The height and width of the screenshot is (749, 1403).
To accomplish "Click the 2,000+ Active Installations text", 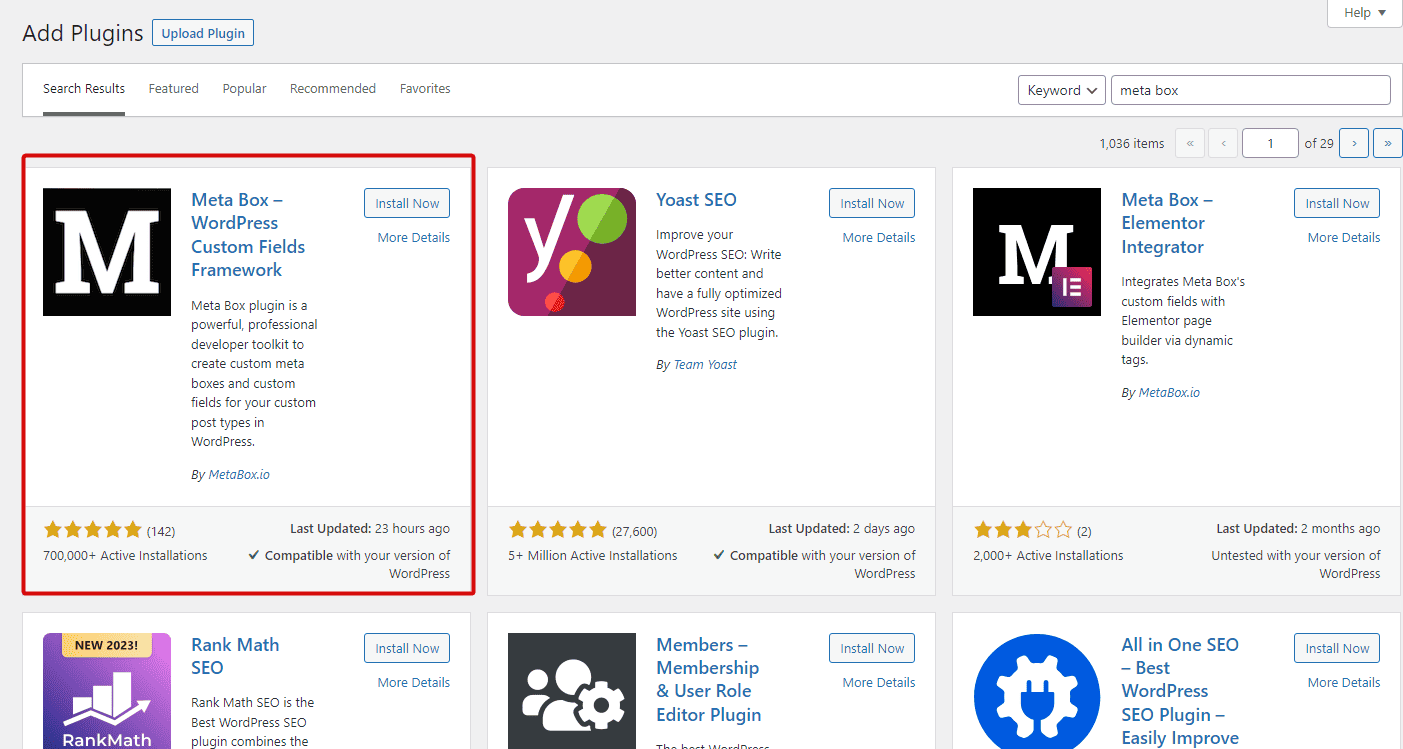I will (x=1048, y=556).
